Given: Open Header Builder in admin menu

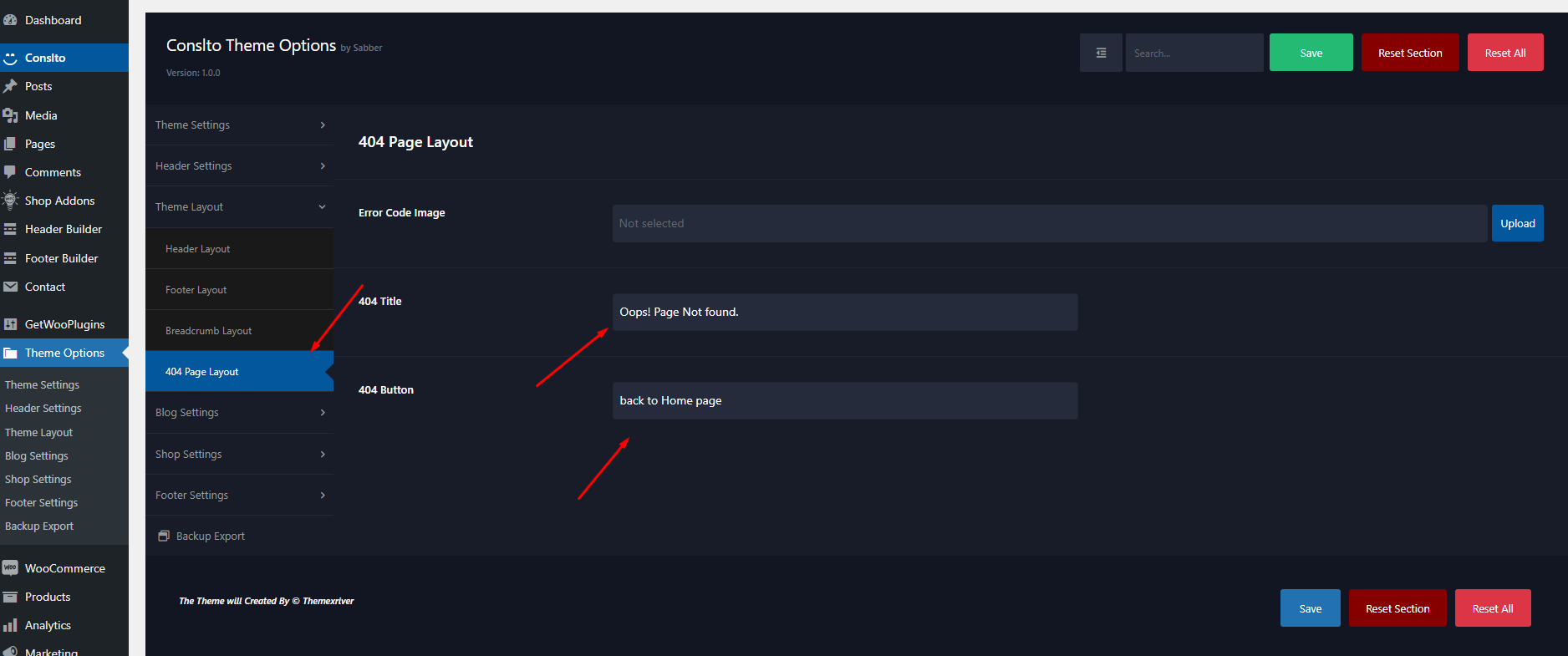Looking at the screenshot, I should point(64,229).
